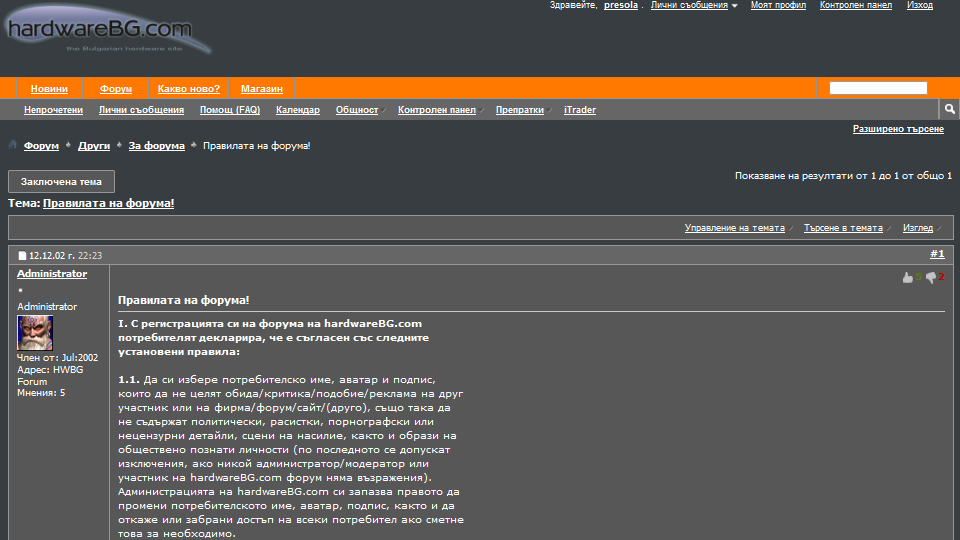The height and width of the screenshot is (540, 960).
Task: Go to Други in breadcrumb
Action: click(x=94, y=146)
